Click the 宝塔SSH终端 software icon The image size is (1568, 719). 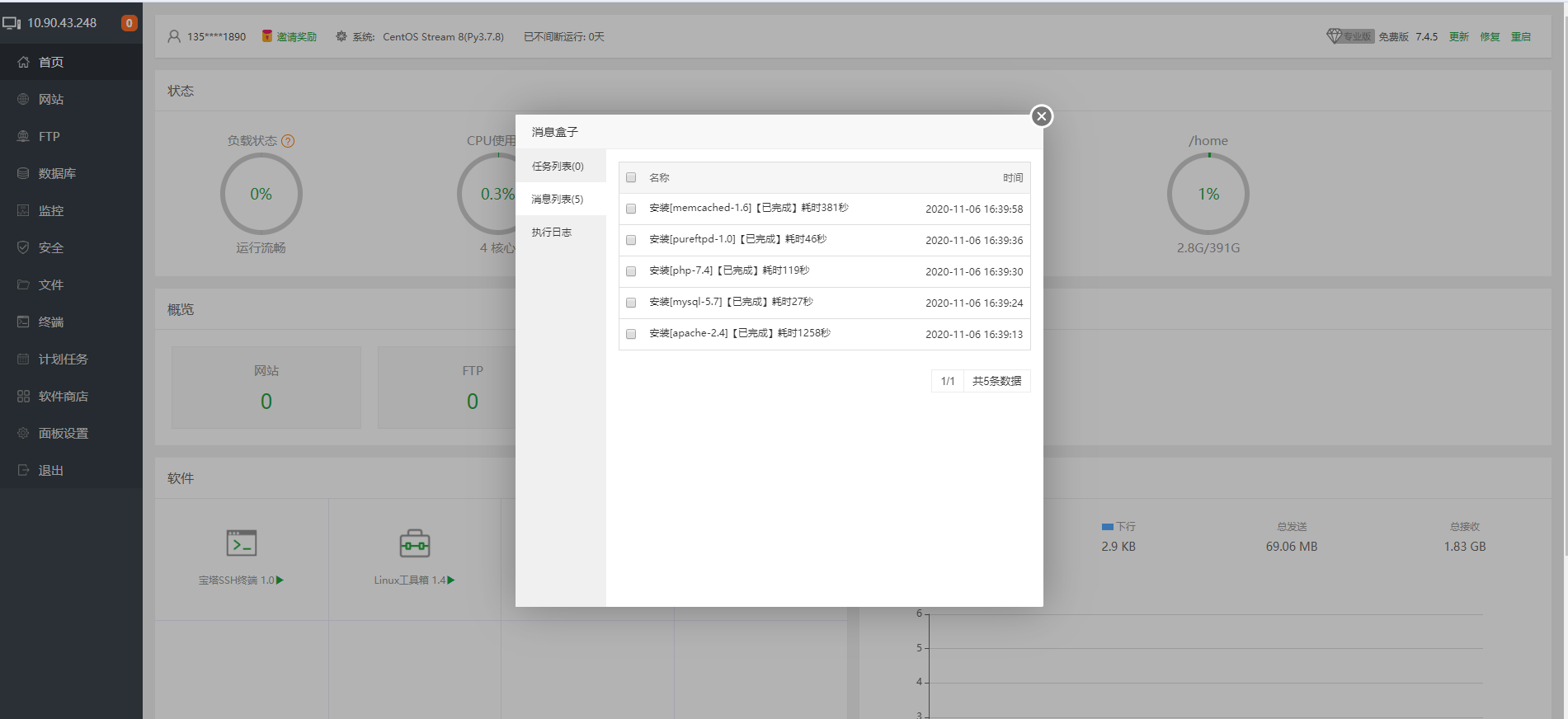pos(242,543)
